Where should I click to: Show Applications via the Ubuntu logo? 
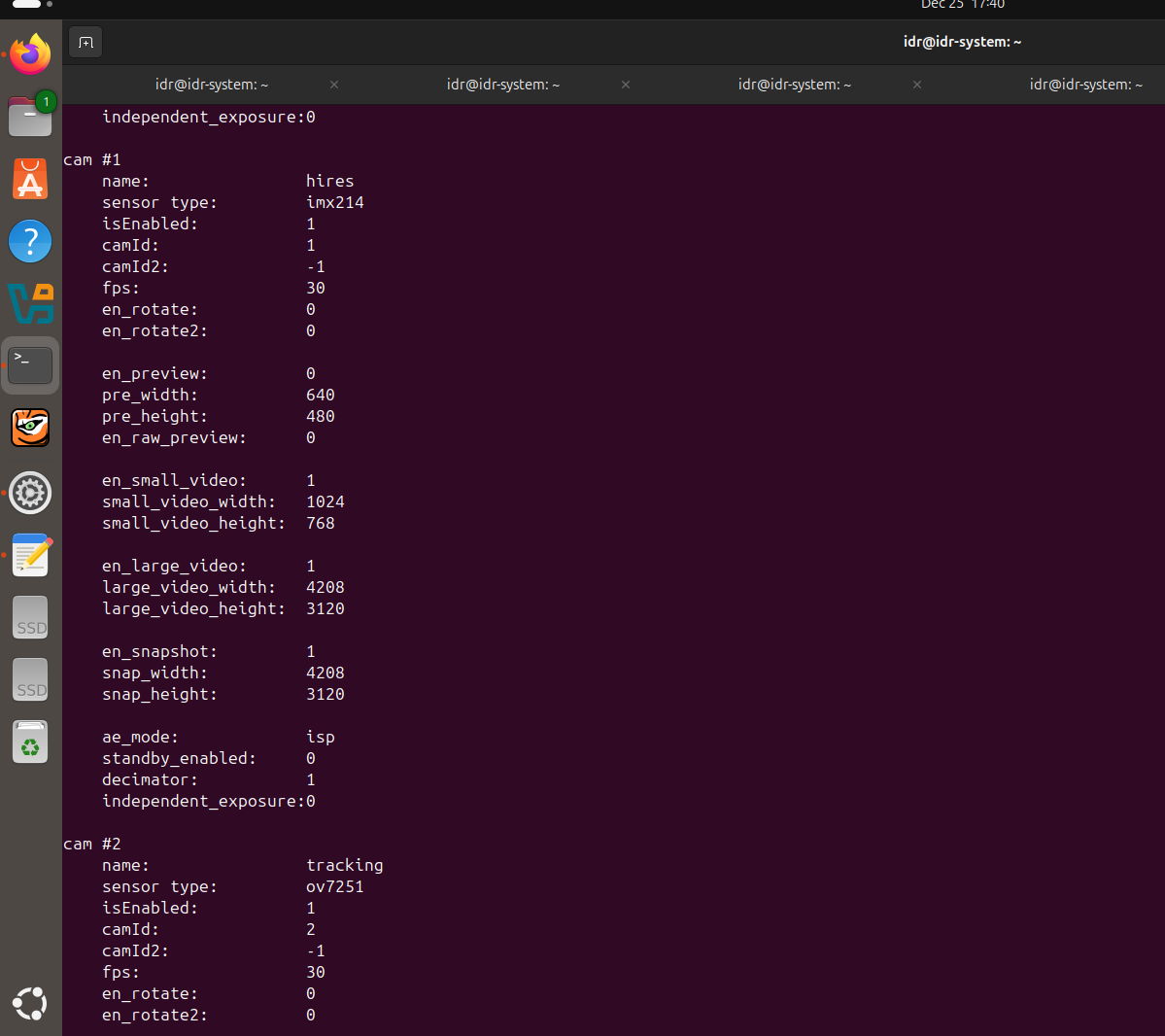pyautogui.click(x=29, y=1004)
